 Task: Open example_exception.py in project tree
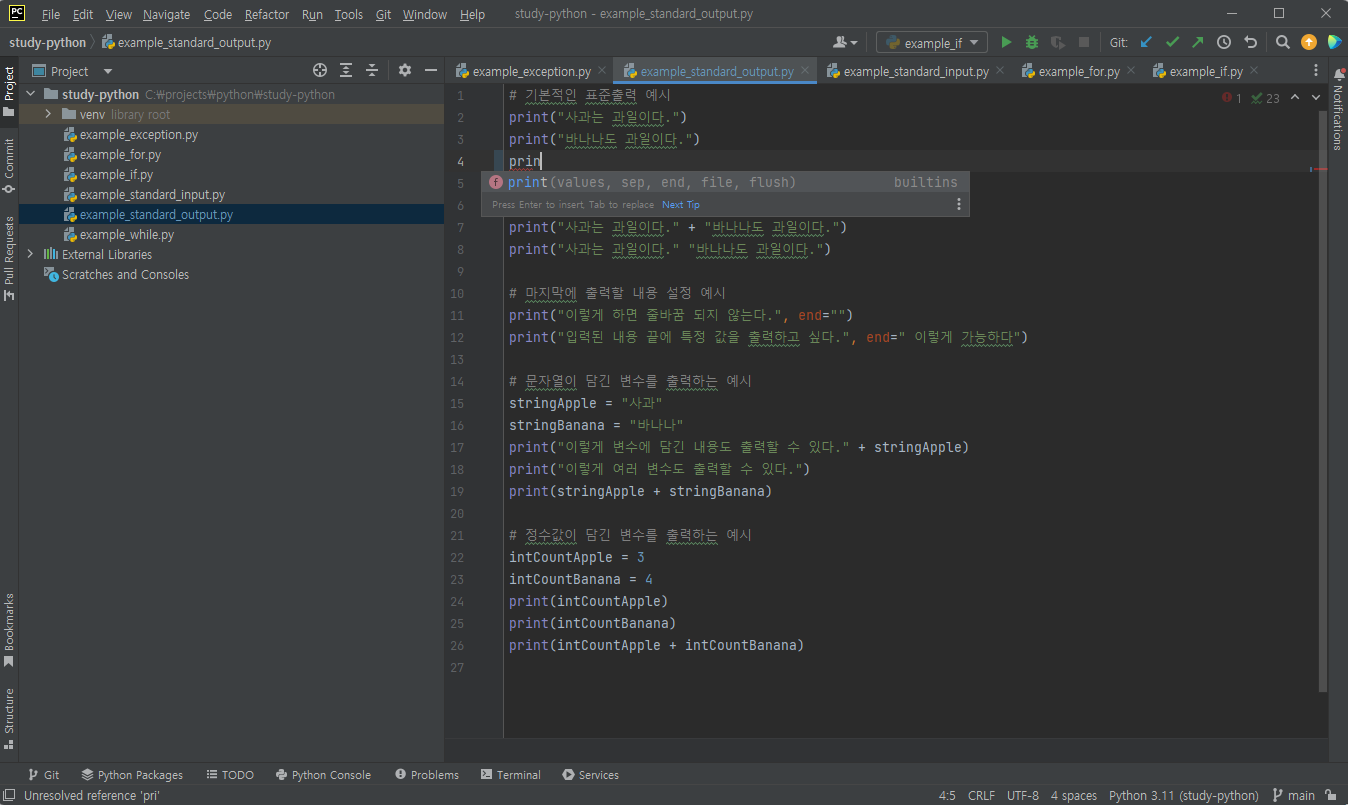[x=139, y=134]
